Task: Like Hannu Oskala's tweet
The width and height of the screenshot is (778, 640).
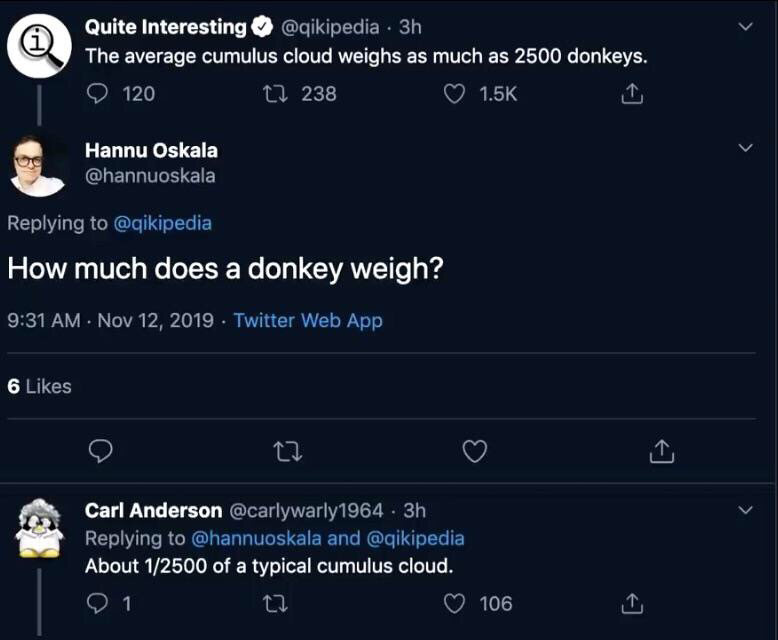Action: click(475, 452)
